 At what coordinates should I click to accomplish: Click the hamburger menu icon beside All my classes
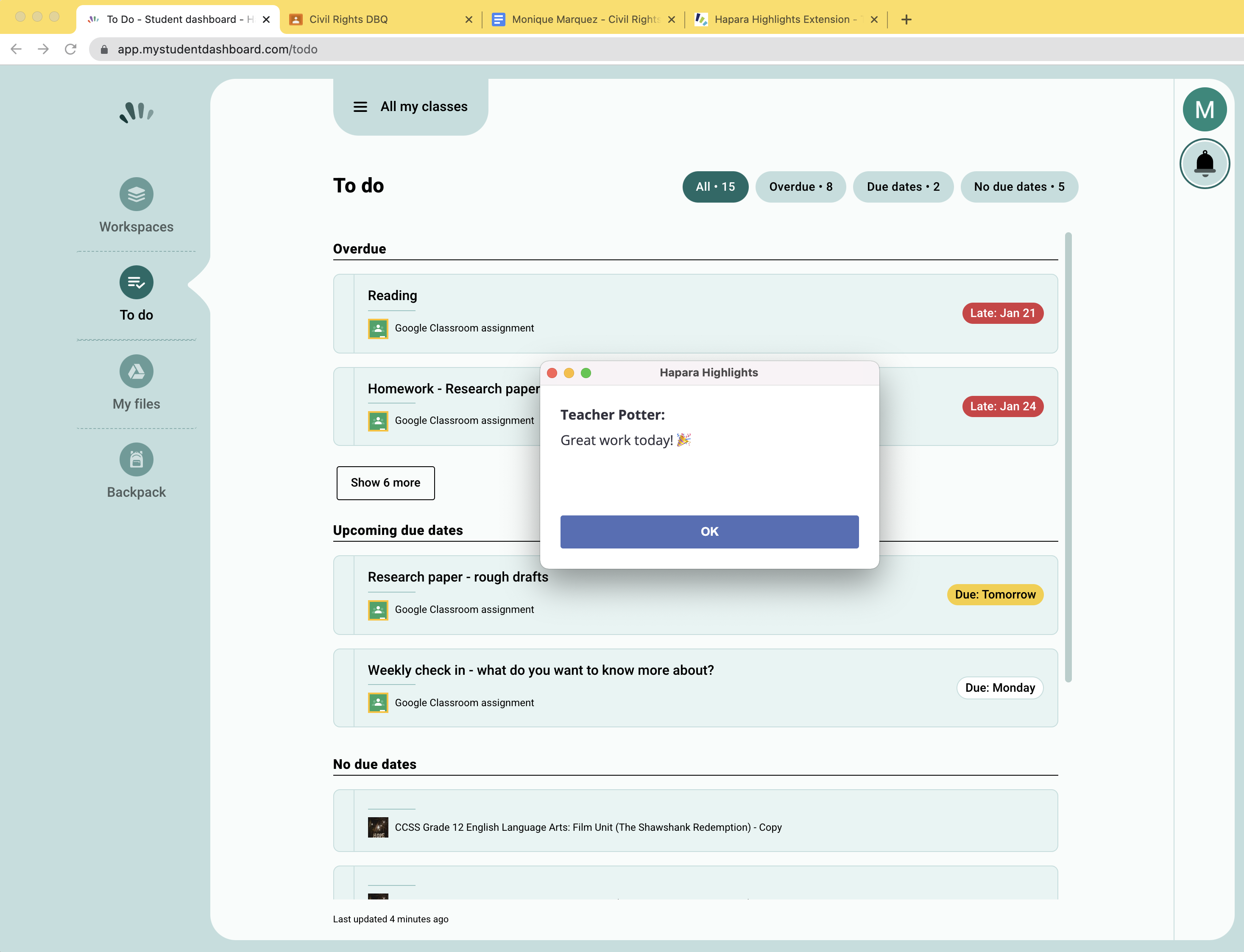pos(360,106)
